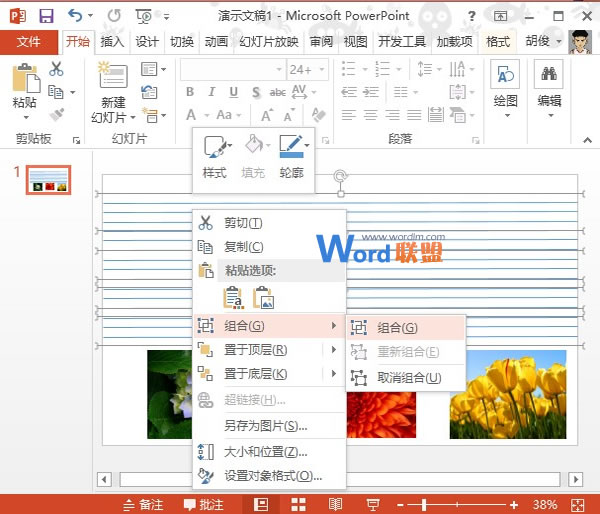The height and width of the screenshot is (514, 600).
Task: Click the Copy icon in ribbon
Action: 56,92
